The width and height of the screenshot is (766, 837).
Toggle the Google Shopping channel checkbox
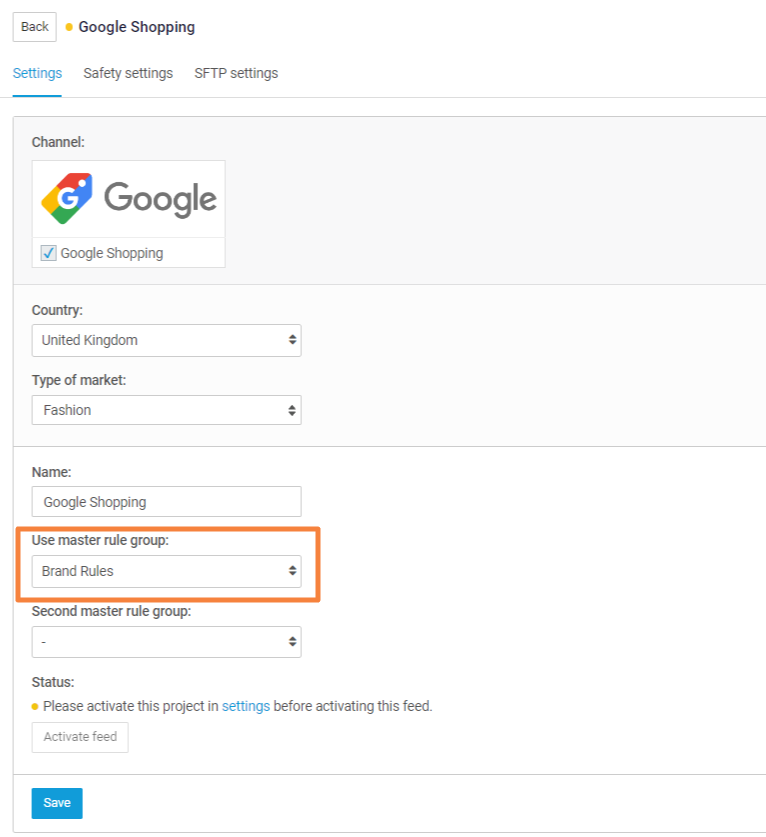(48, 253)
